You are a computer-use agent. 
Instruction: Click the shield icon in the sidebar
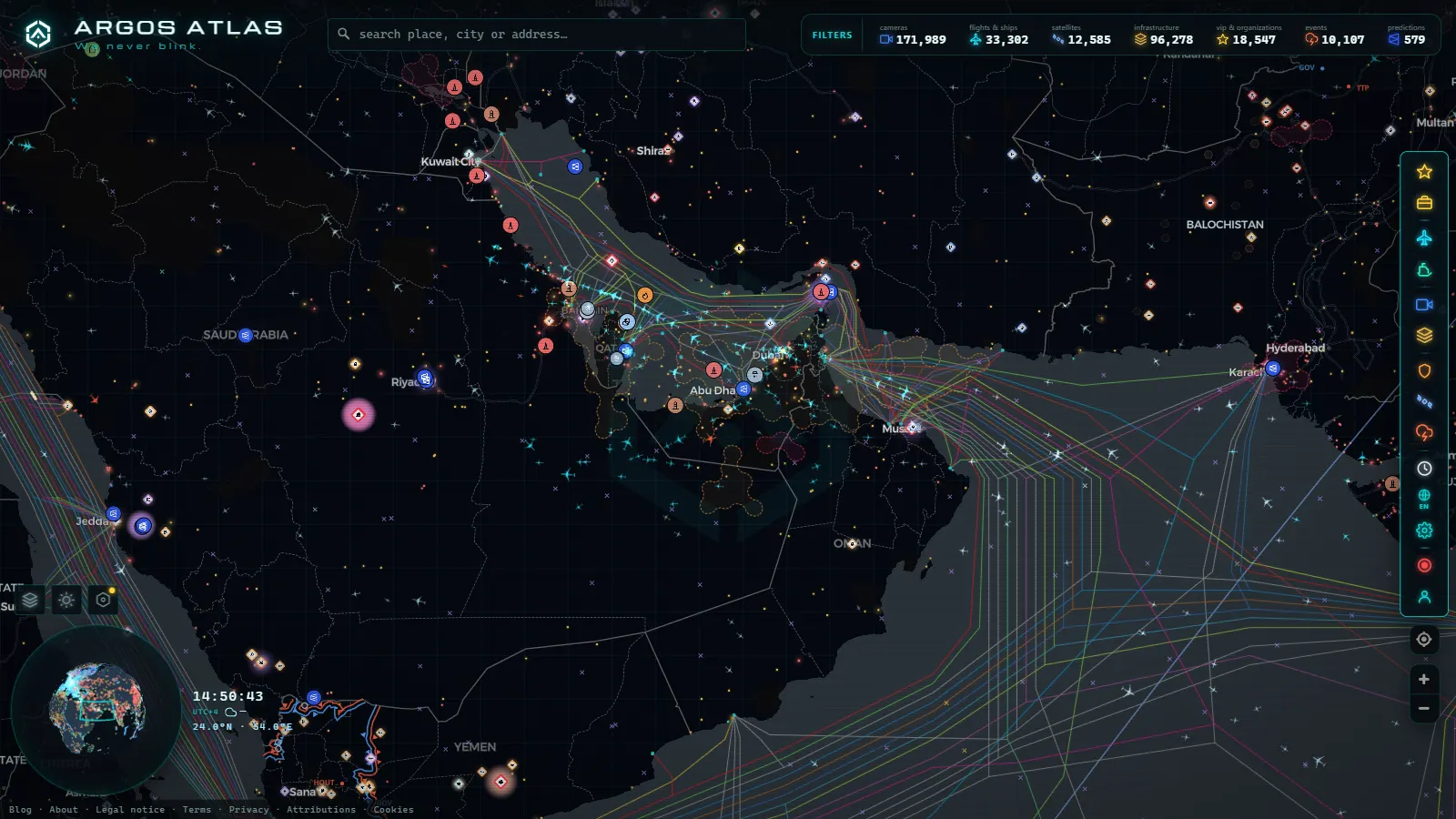point(1424,370)
